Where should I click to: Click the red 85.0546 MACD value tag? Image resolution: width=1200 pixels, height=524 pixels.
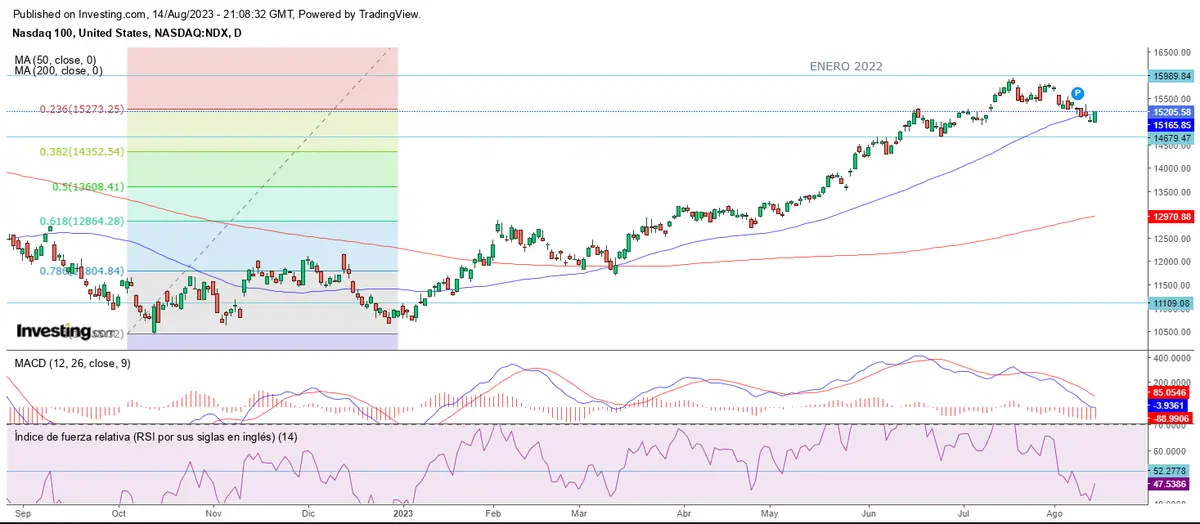[1172, 395]
